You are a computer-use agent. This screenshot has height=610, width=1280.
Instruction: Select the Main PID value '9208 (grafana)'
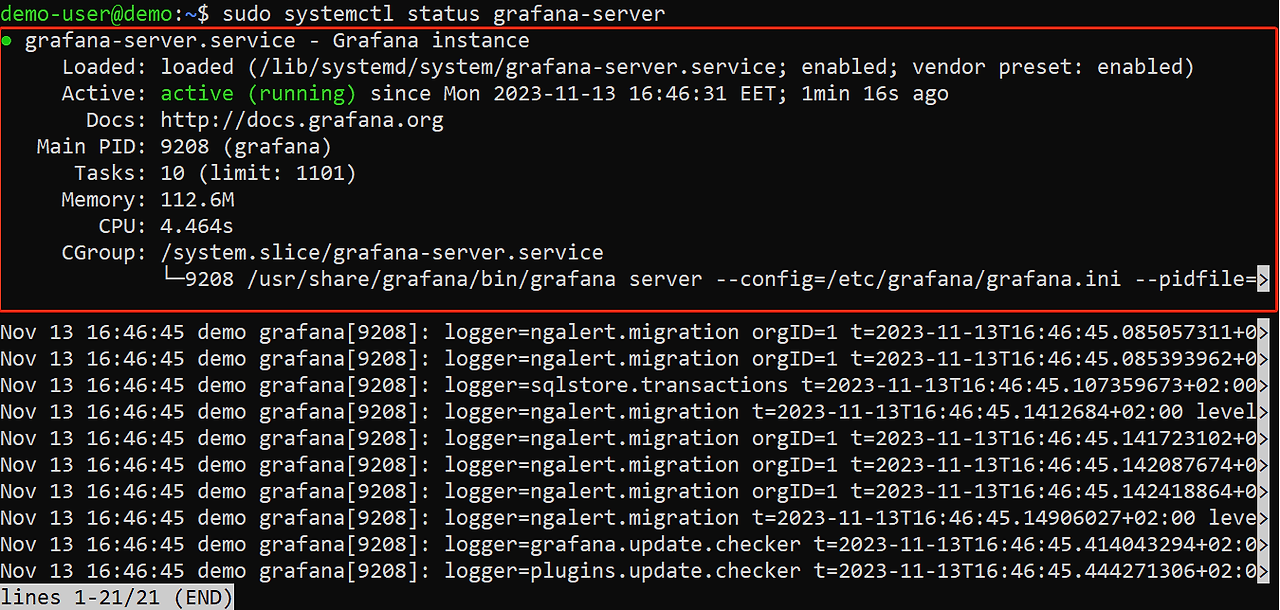[246, 147]
